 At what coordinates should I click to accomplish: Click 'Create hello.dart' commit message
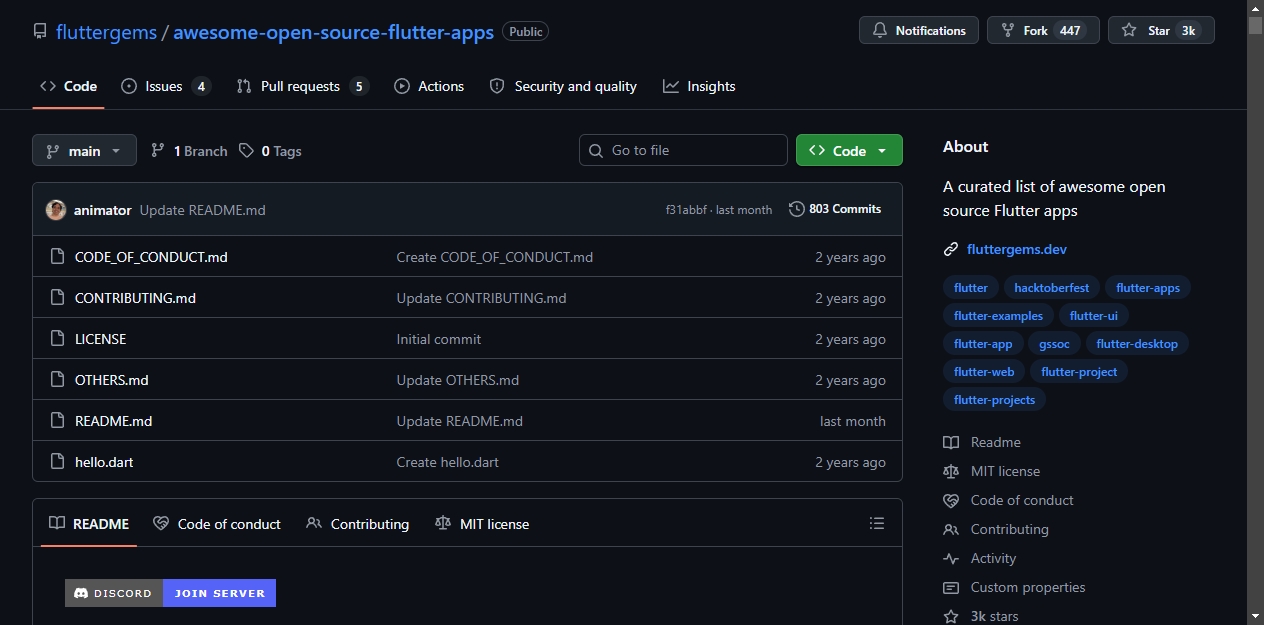448,462
